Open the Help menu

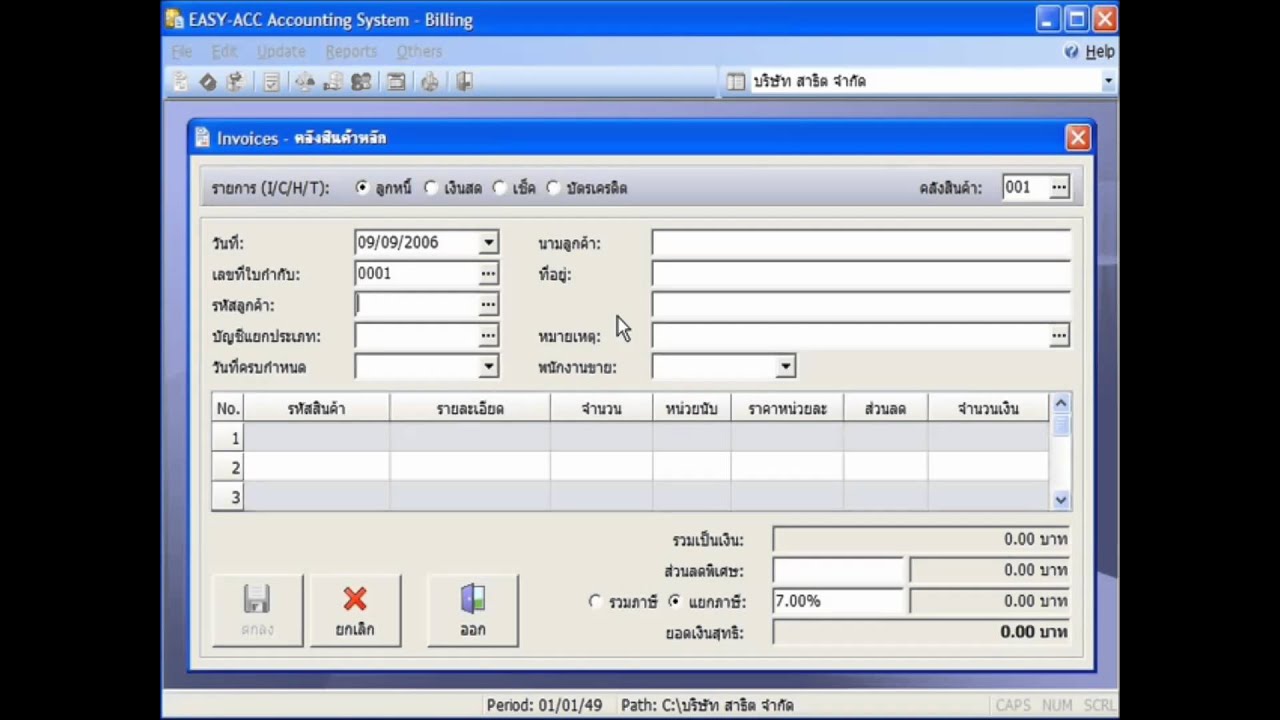click(x=1100, y=51)
